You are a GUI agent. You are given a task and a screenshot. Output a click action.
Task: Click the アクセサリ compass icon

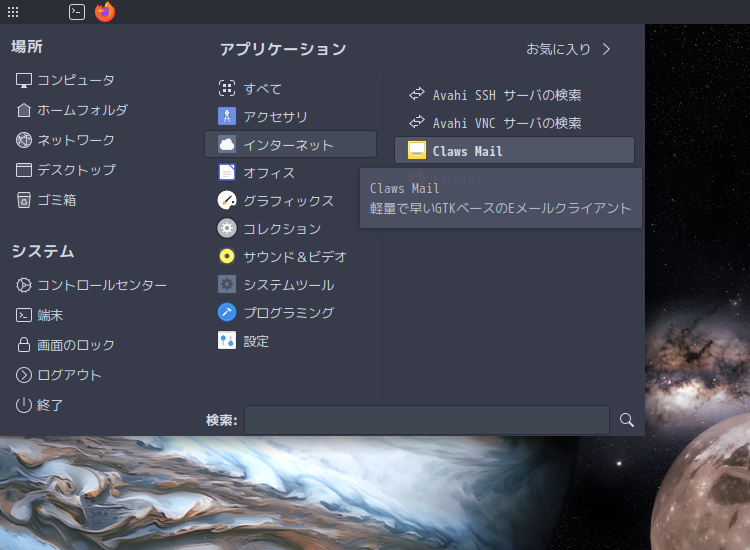227,116
